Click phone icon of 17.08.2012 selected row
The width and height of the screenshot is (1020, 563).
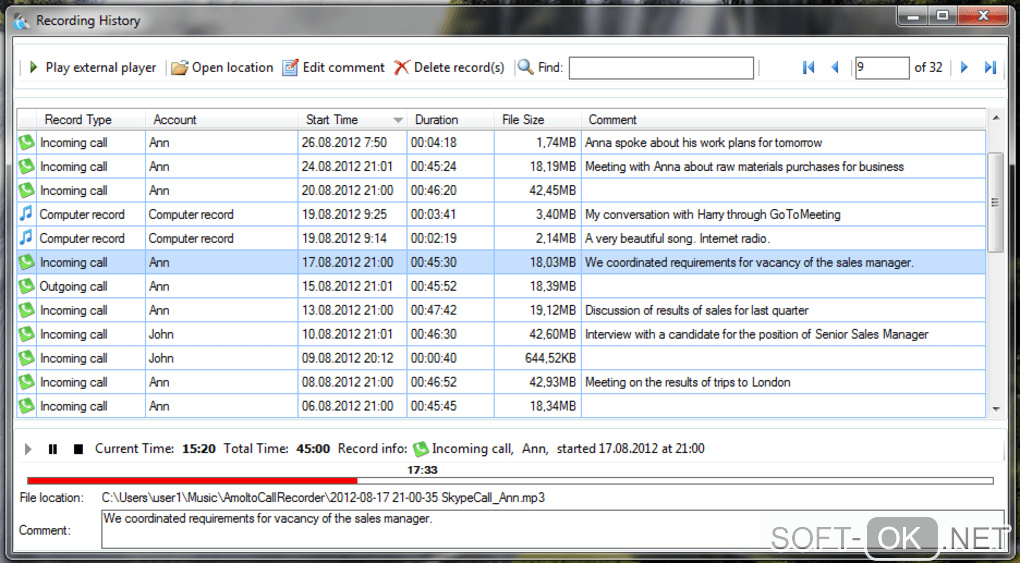point(26,262)
